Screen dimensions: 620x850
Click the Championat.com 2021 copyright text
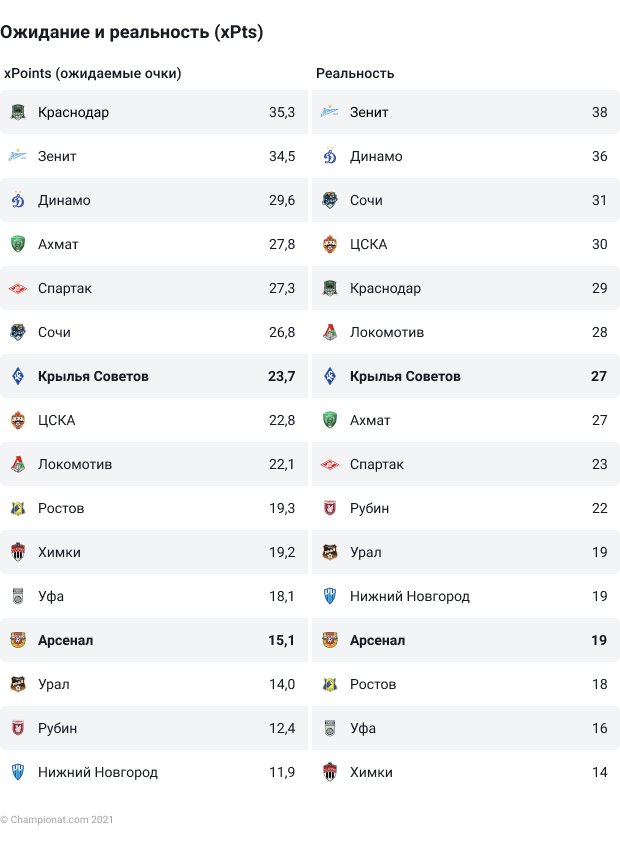click(57, 820)
